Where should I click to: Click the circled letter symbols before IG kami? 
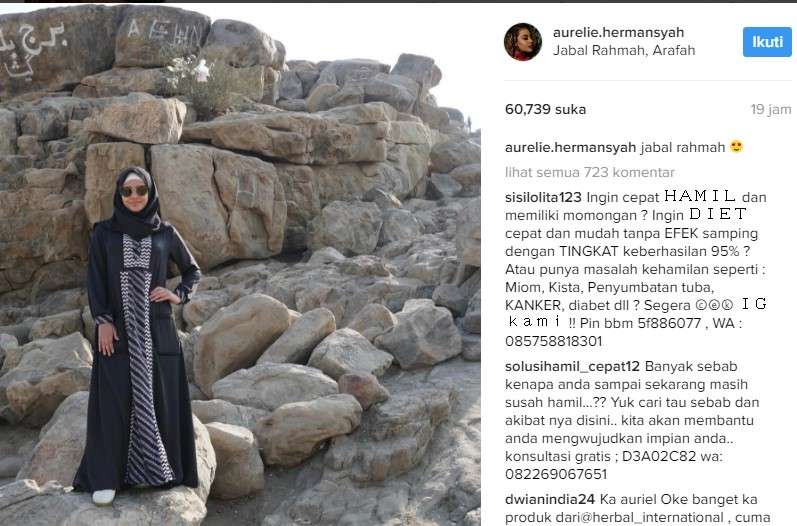coord(715,305)
